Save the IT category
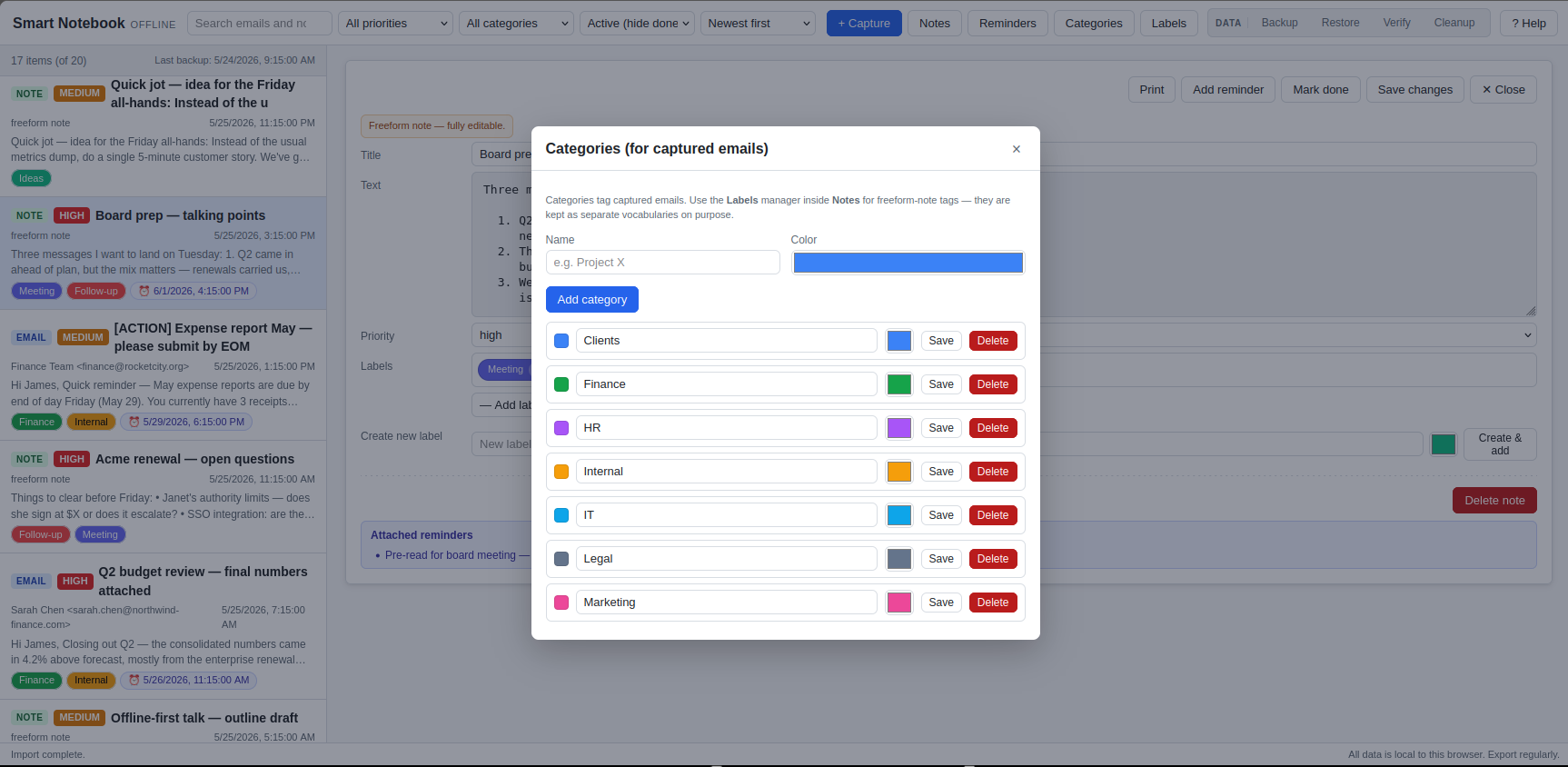1568x767 pixels. coord(941,515)
